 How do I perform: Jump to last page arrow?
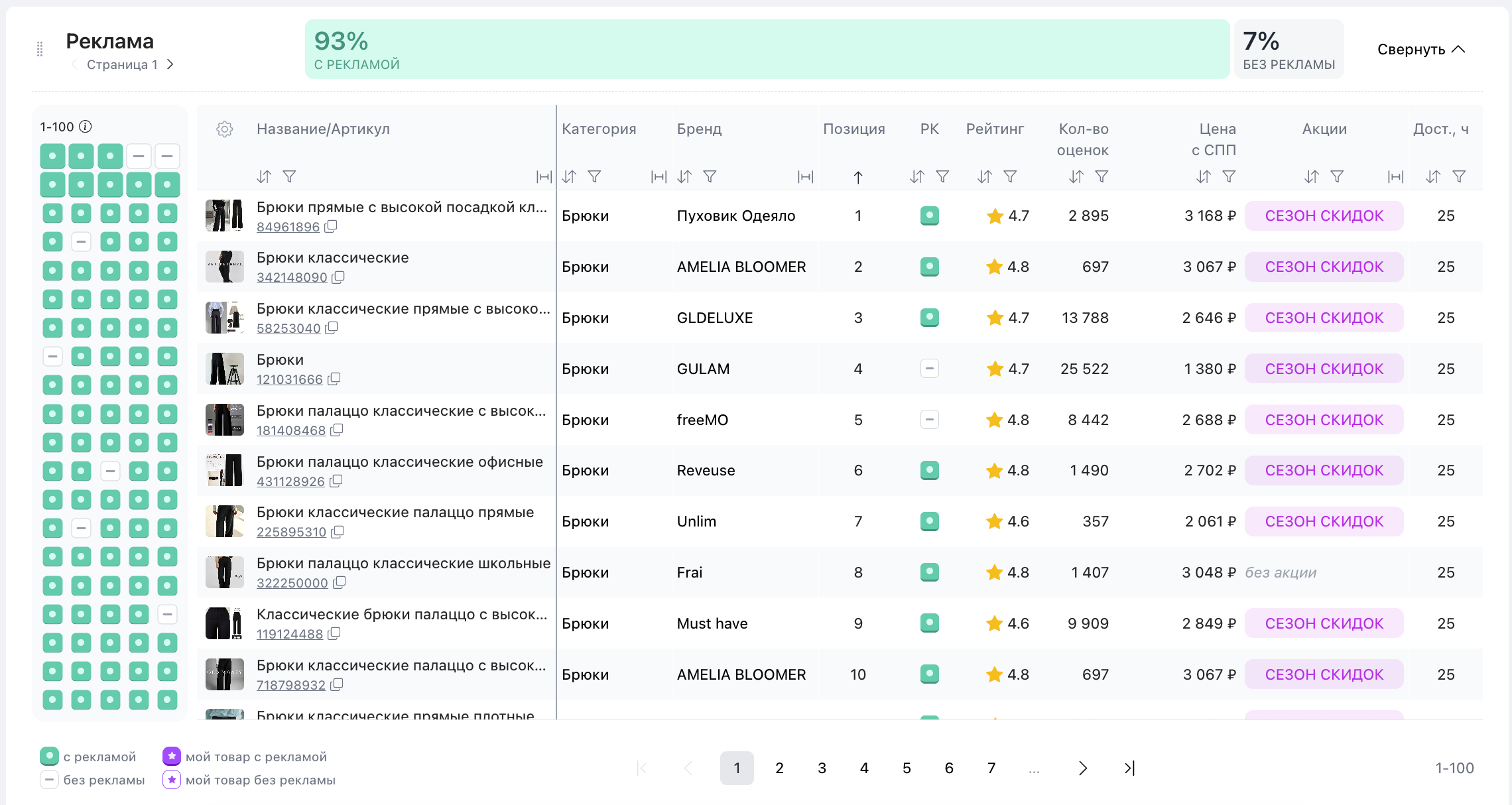click(1129, 768)
